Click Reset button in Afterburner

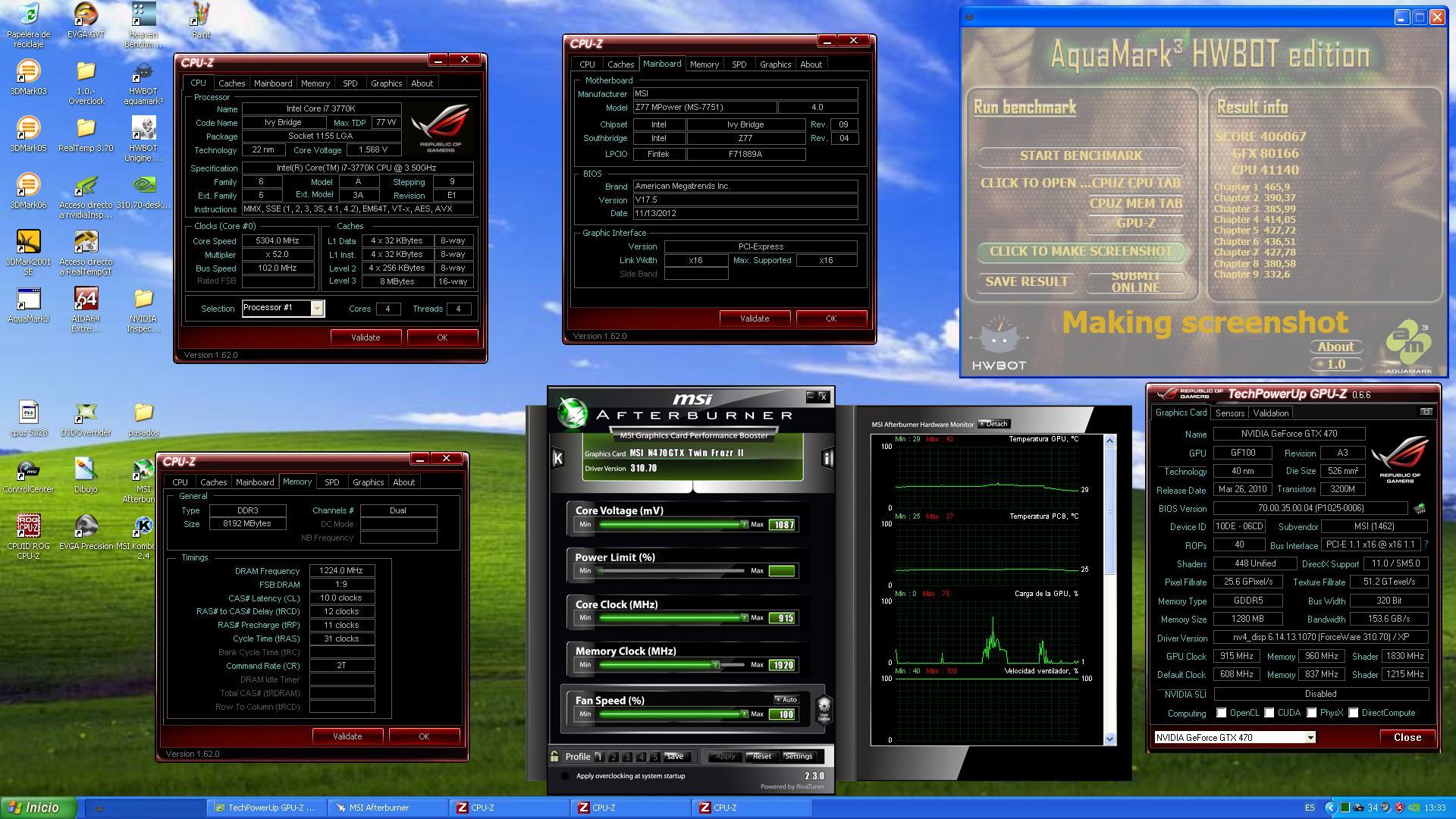pyautogui.click(x=761, y=756)
